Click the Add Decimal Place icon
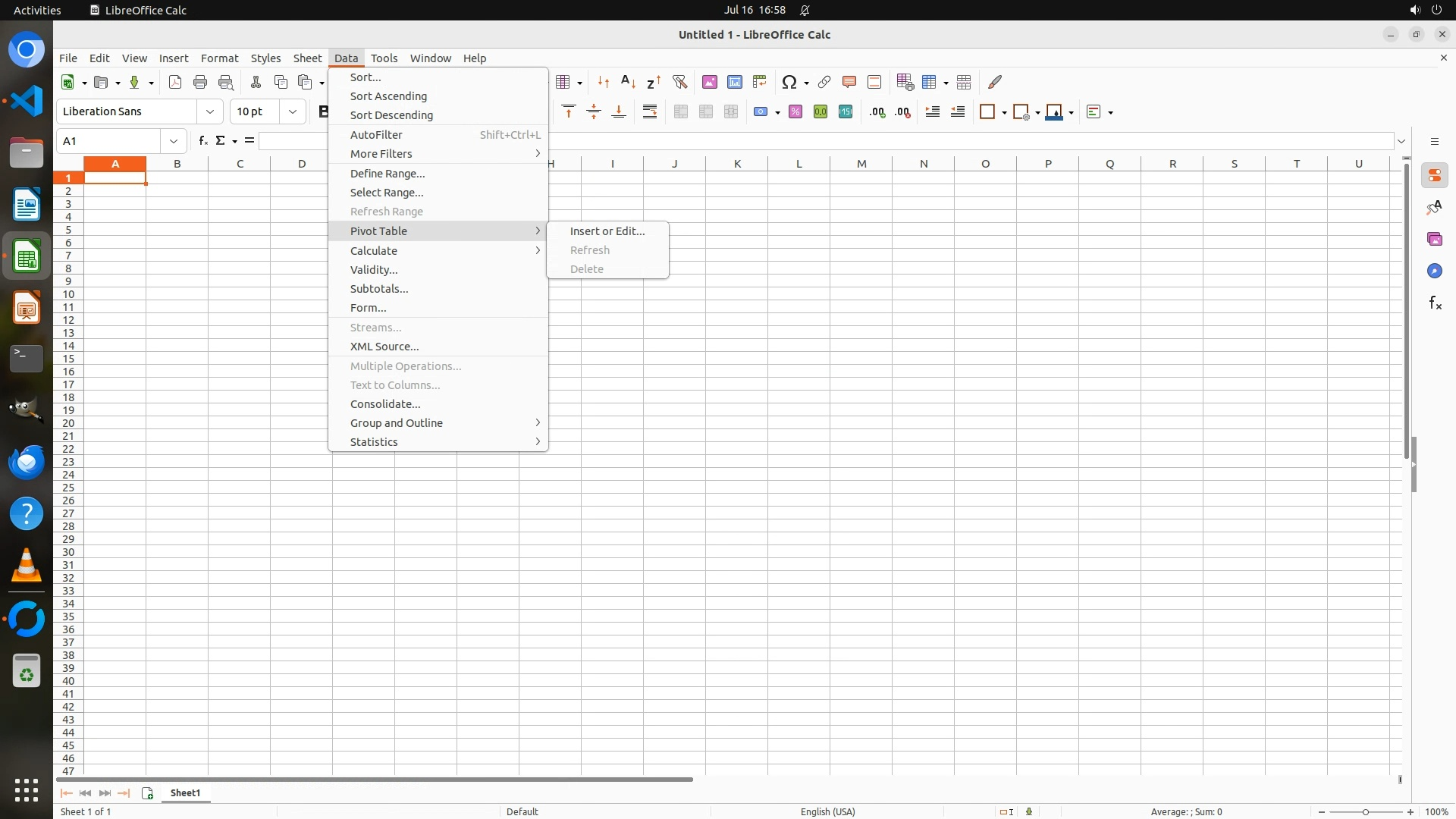The height and width of the screenshot is (819, 1456). tap(877, 112)
